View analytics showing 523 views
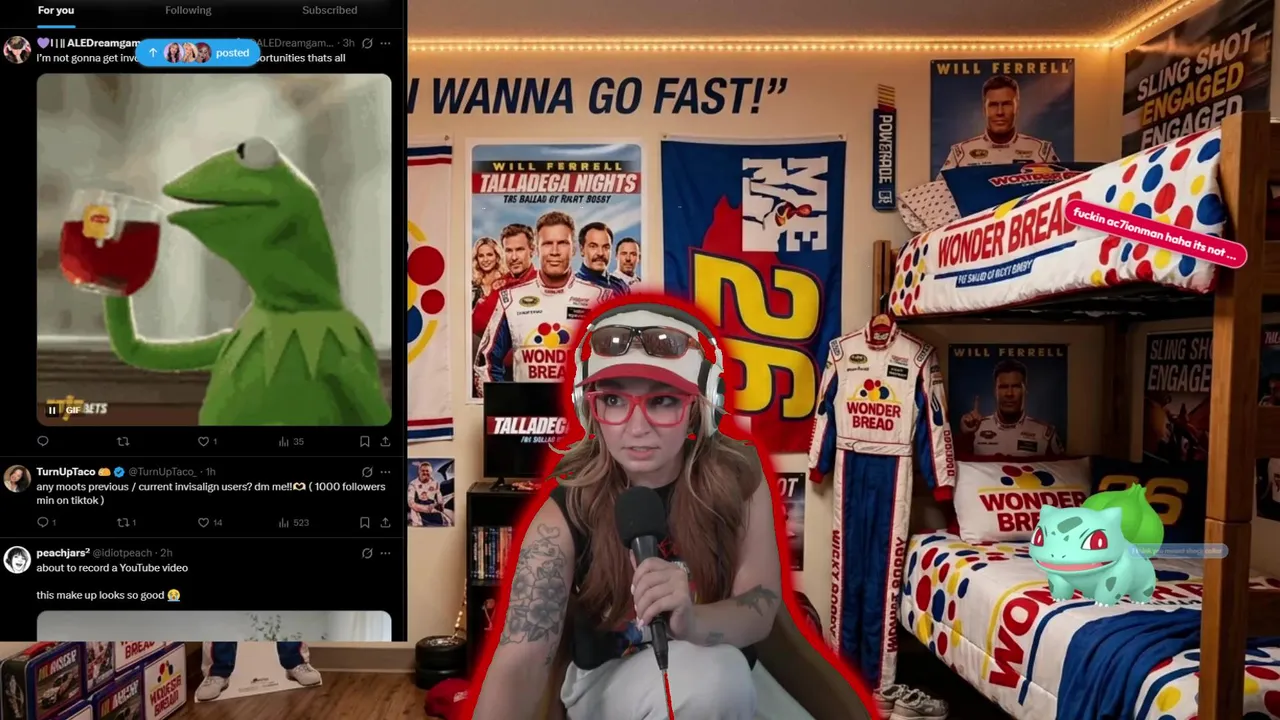This screenshot has width=1280, height=720. click(294, 522)
